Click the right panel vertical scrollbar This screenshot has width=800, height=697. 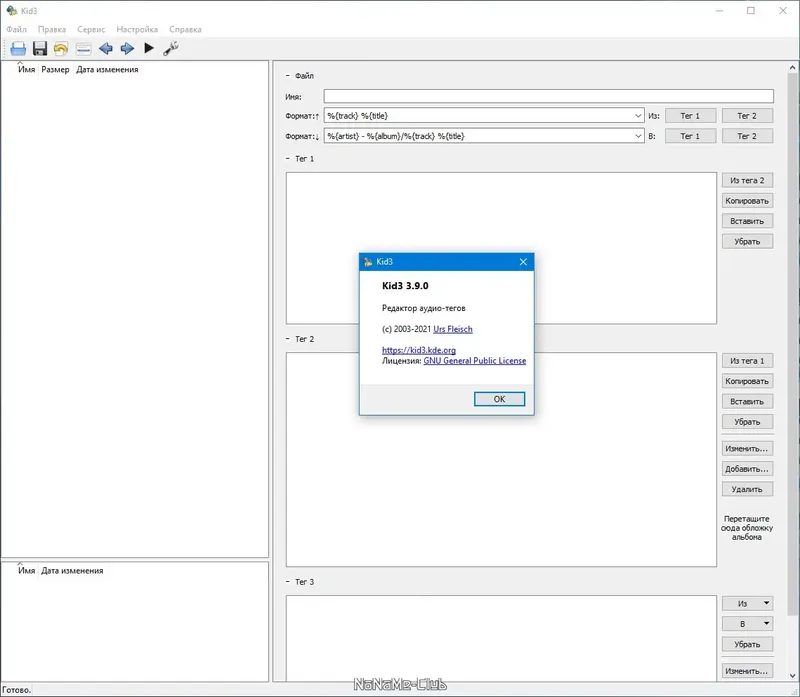point(792,344)
